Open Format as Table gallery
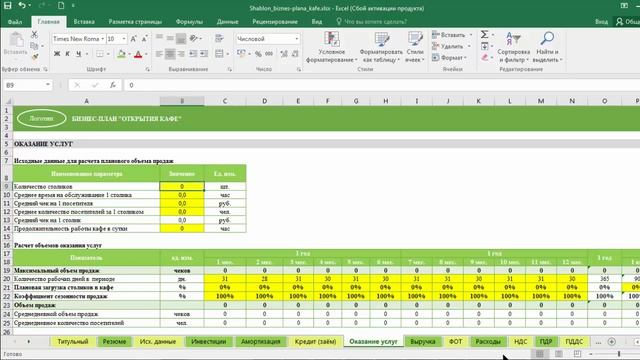 coord(381,47)
